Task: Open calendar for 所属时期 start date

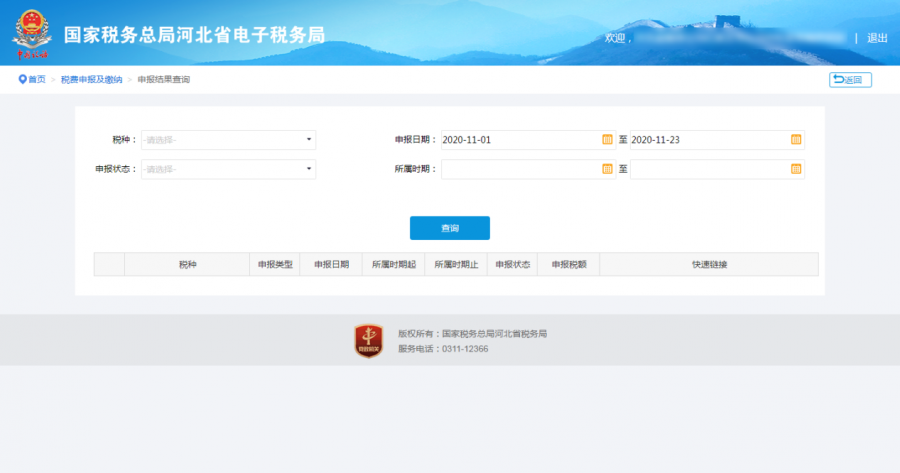Action: [607, 169]
